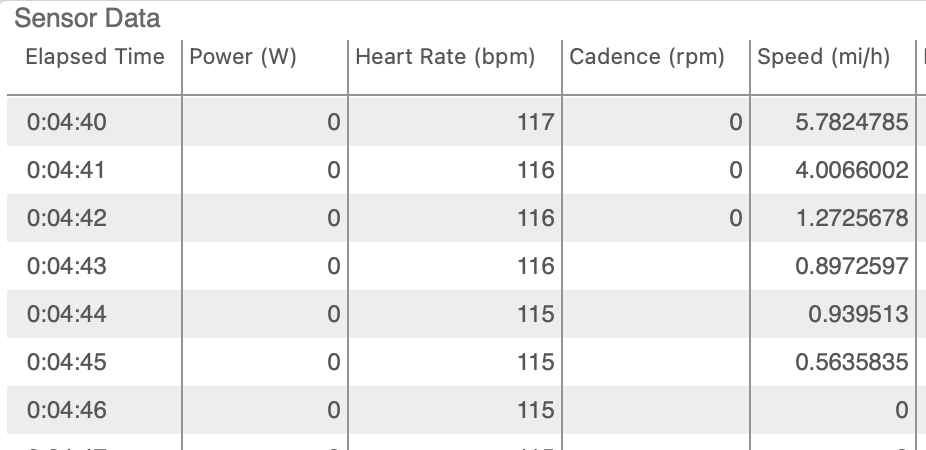This screenshot has height=450, width=926.
Task: Select the row at elapsed time 0:04:46
Action: point(467,409)
